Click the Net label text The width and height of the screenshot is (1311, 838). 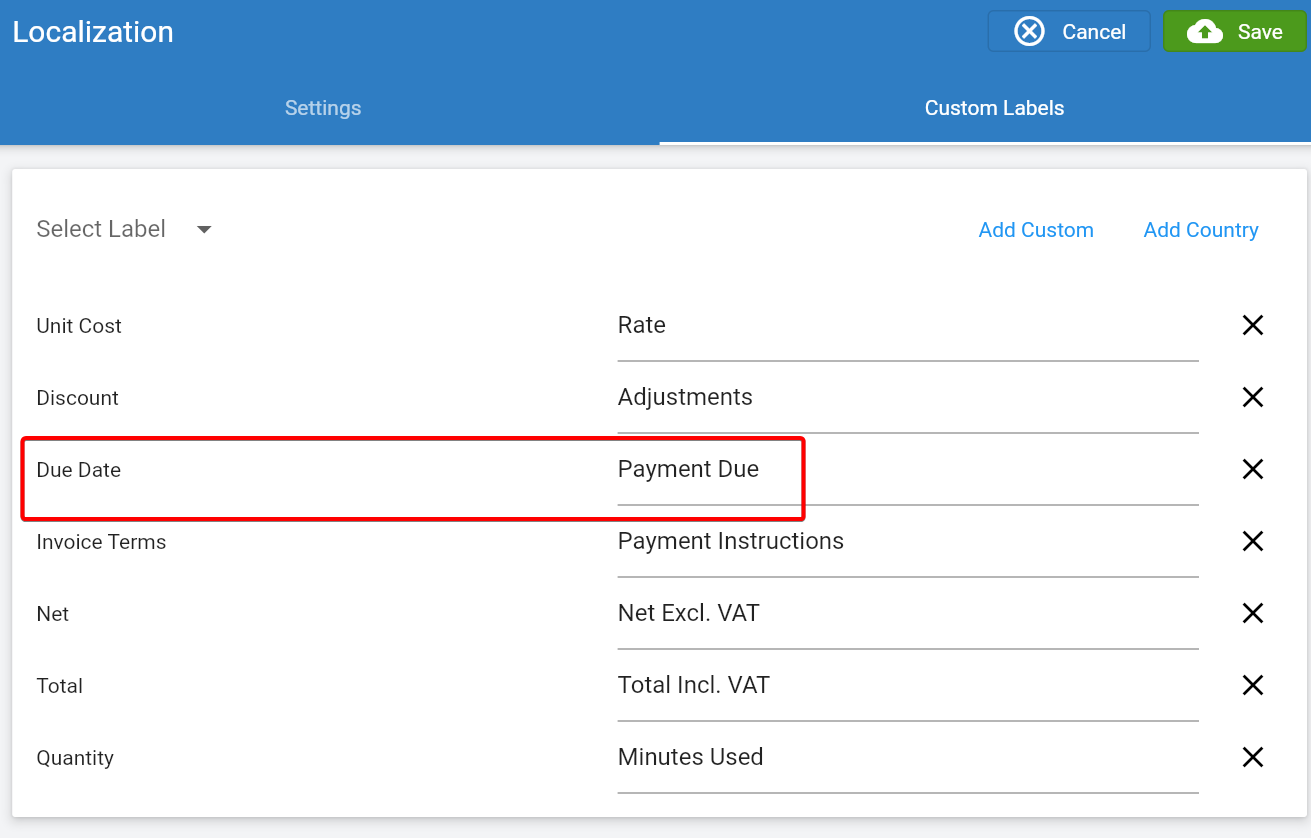52,614
